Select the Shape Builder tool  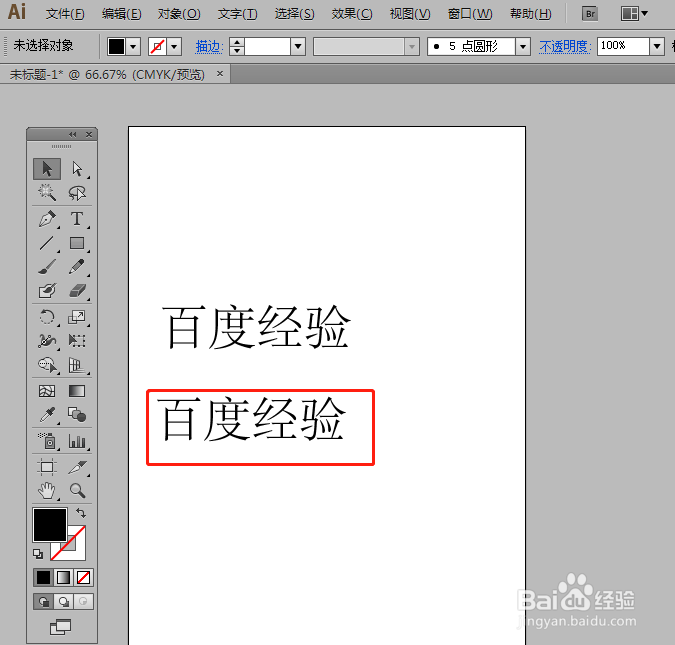(47, 365)
